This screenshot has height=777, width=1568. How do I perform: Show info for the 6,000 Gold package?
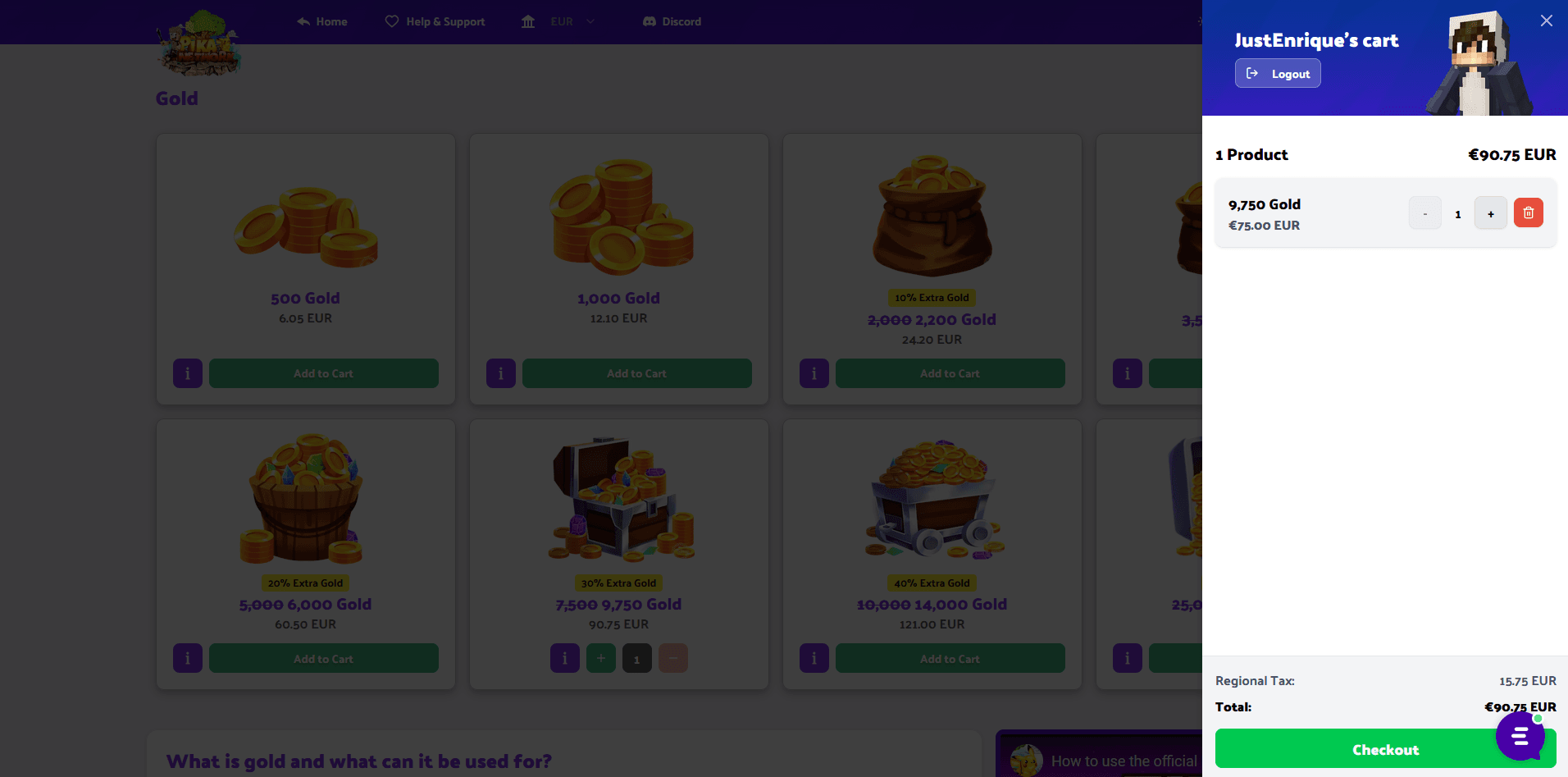click(x=188, y=658)
